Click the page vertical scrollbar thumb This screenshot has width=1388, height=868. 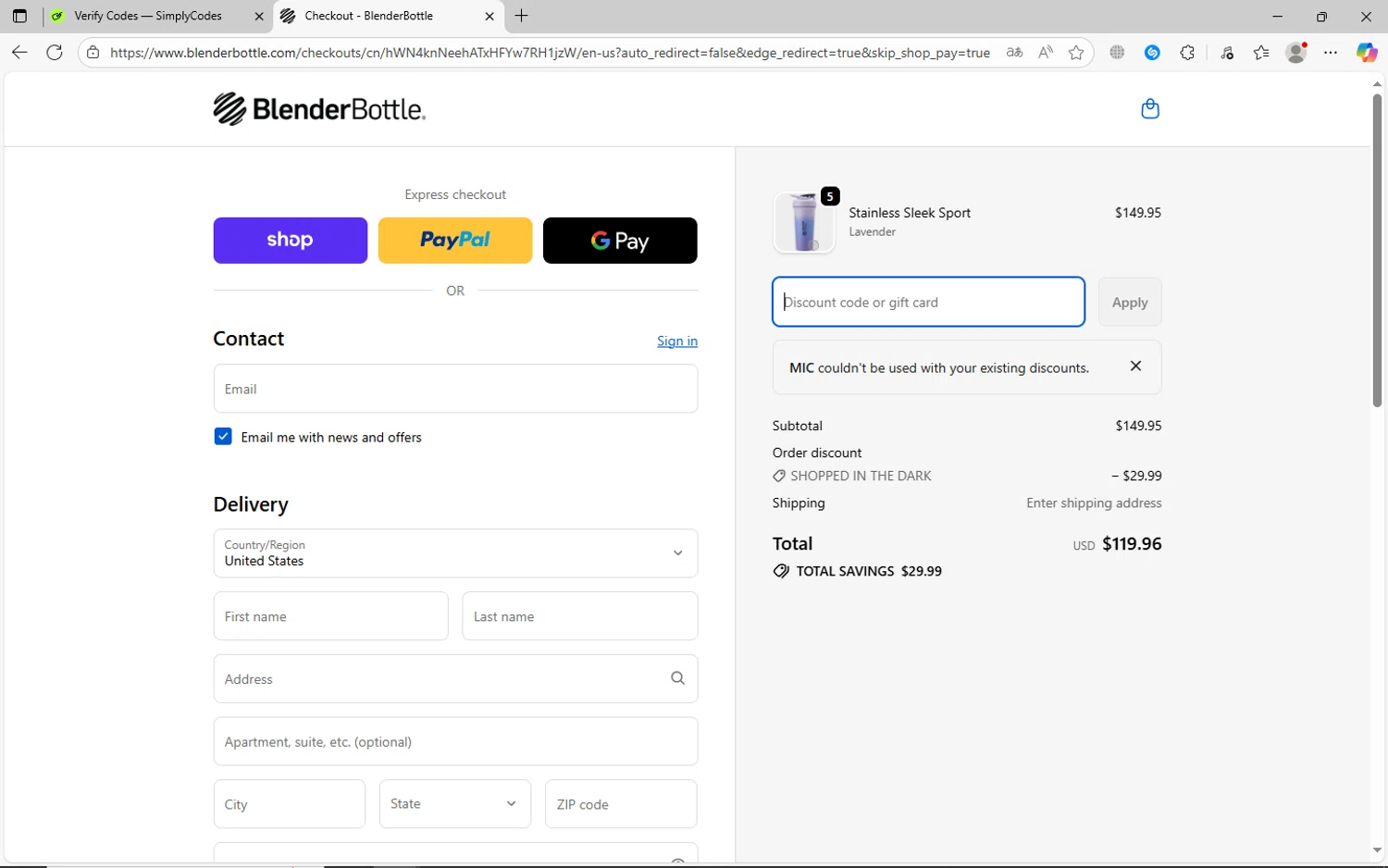point(1377,250)
